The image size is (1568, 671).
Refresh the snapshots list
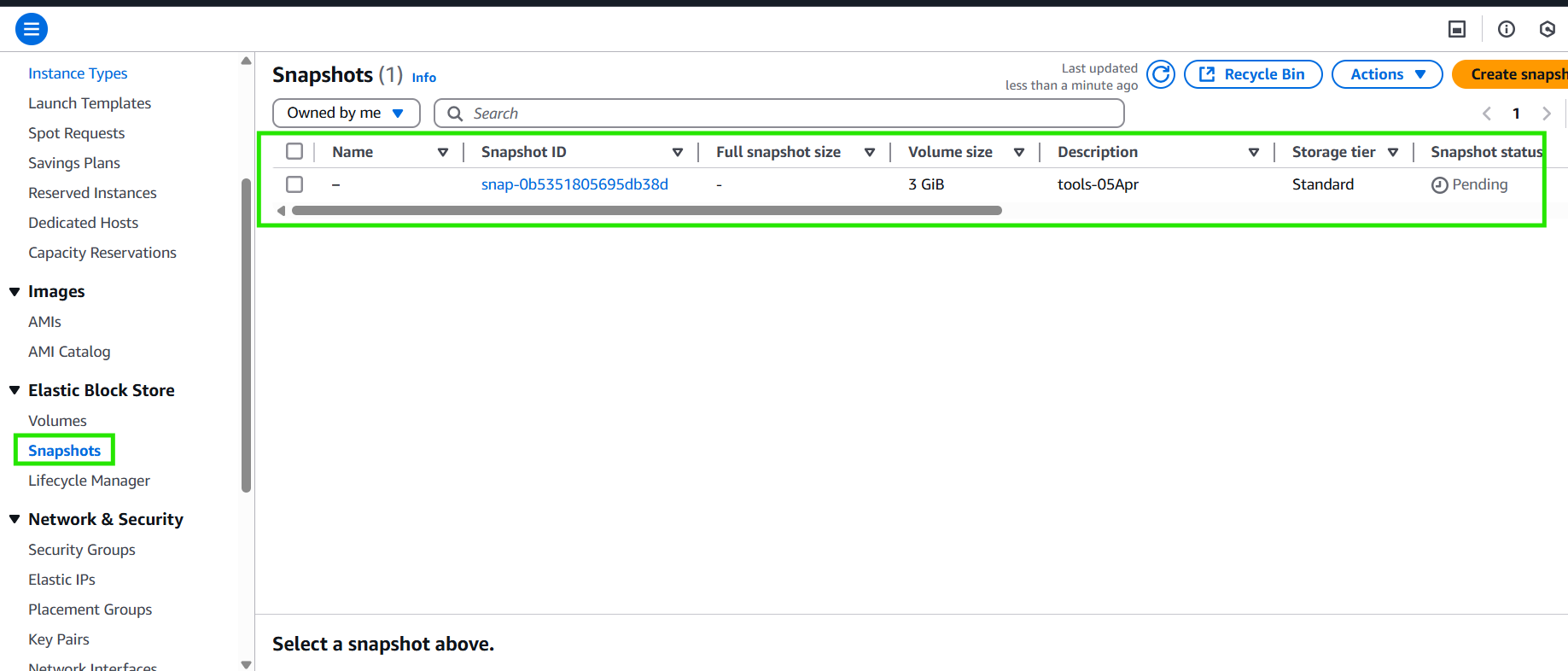click(1161, 74)
